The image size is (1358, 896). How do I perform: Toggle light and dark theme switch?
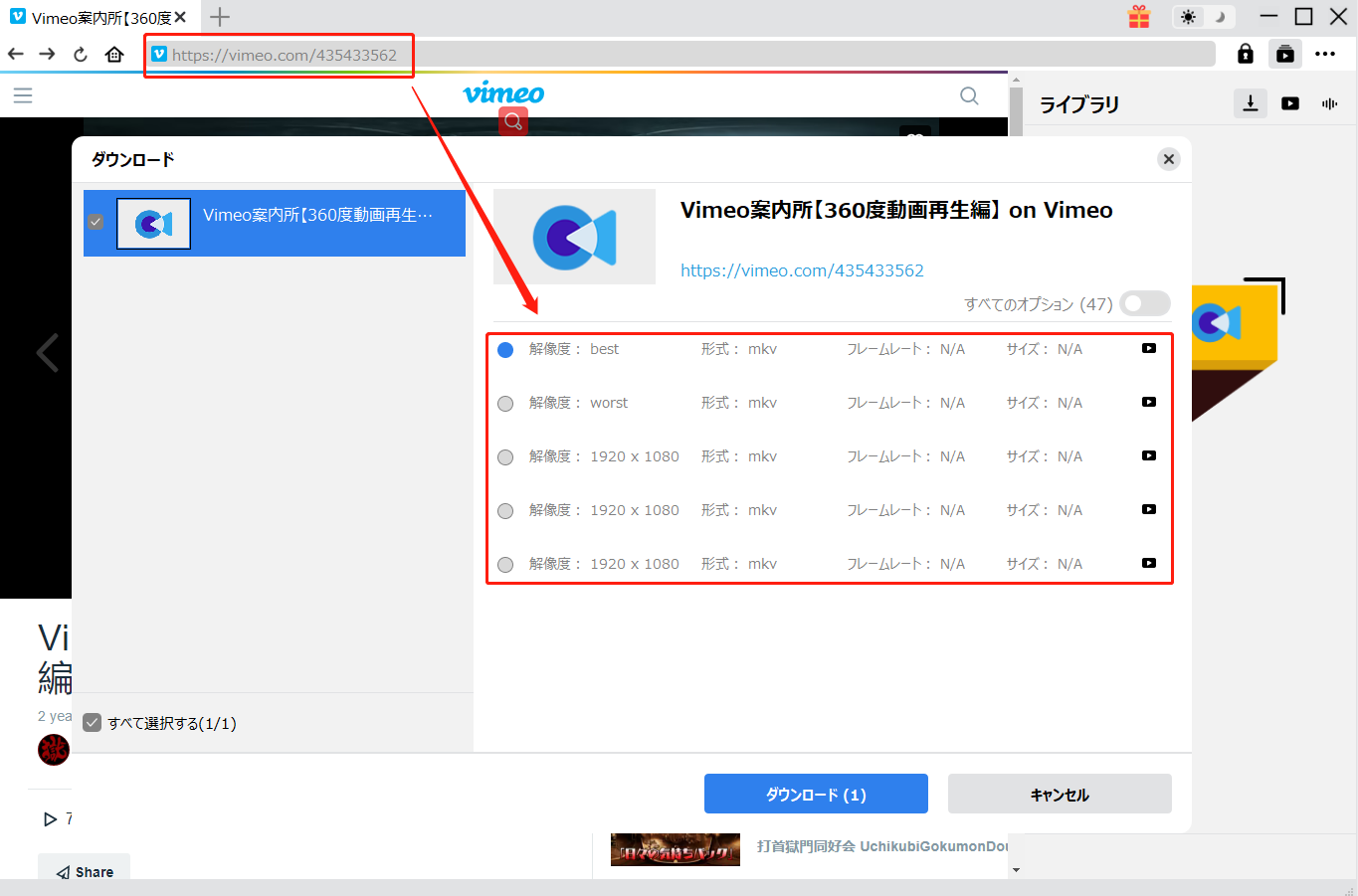1204,17
